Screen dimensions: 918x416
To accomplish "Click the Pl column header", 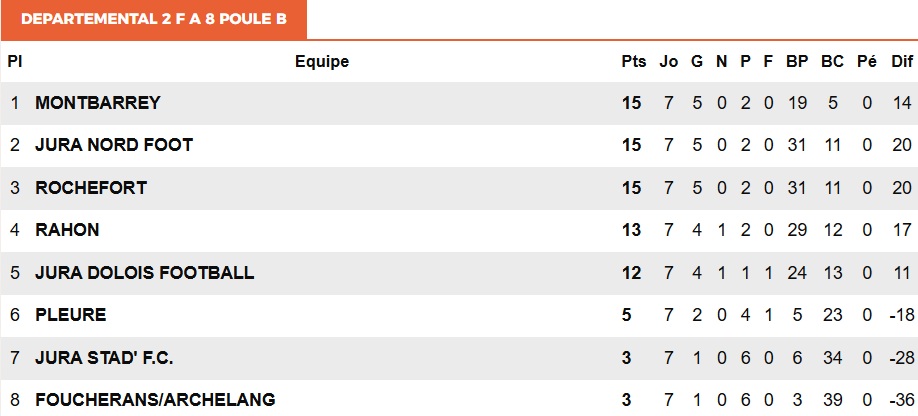I will pyautogui.click(x=15, y=61).
